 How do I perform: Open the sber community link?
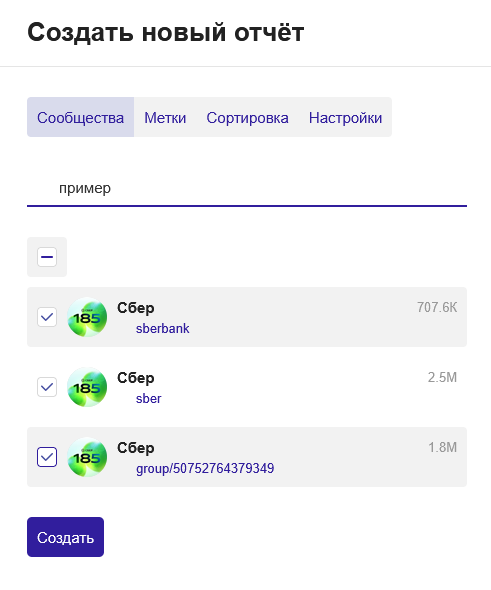[149, 398]
